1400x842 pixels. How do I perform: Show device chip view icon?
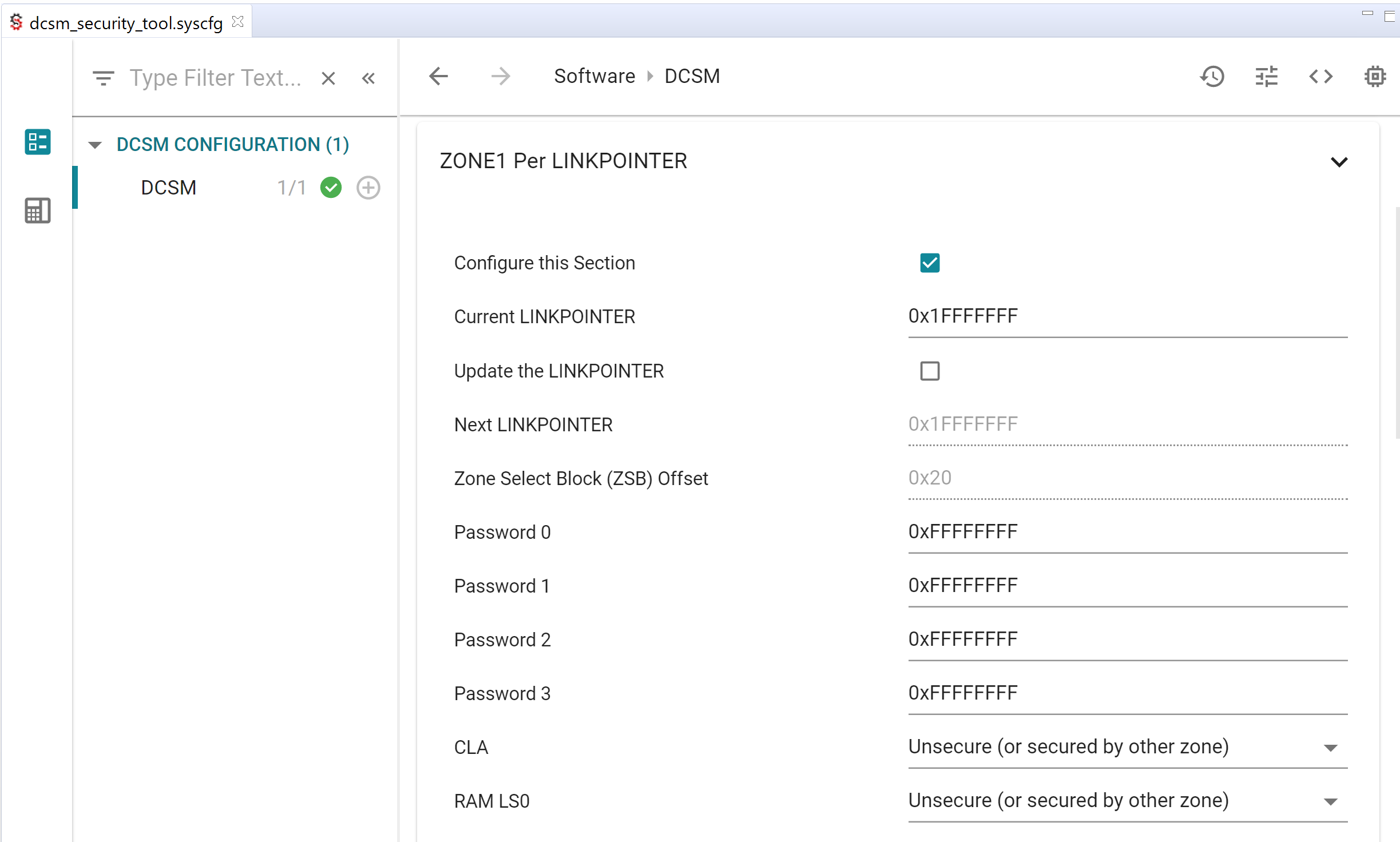[1375, 76]
